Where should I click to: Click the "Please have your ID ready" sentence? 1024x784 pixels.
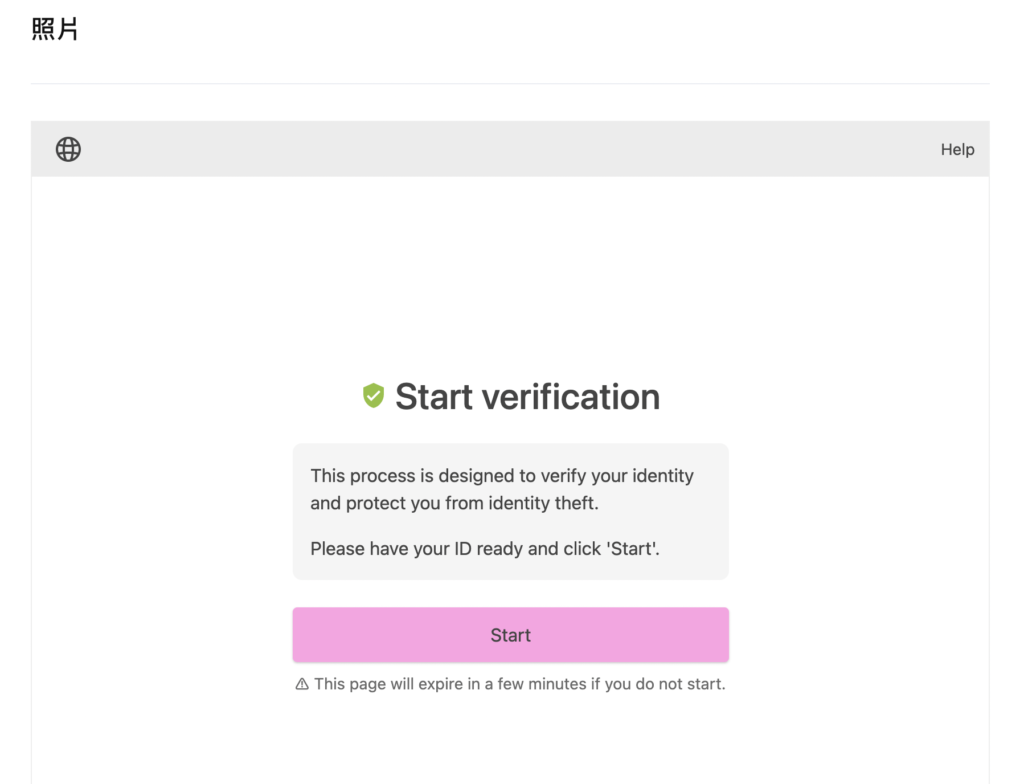485,548
